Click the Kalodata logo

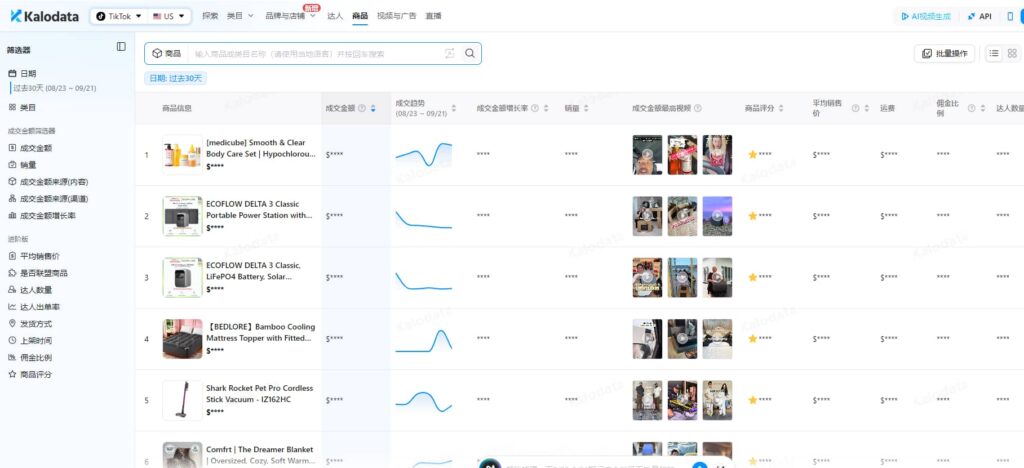(x=46, y=16)
